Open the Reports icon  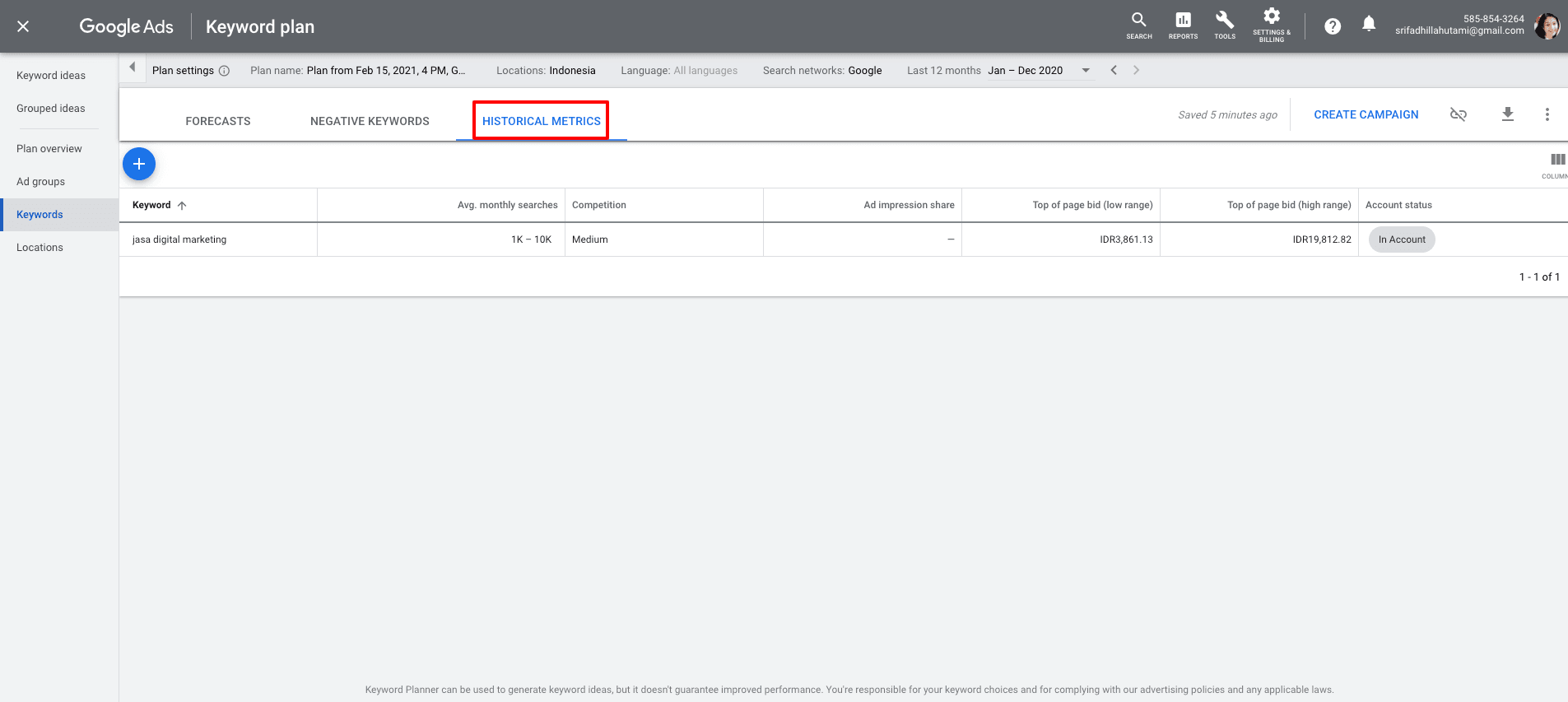coord(1183,25)
